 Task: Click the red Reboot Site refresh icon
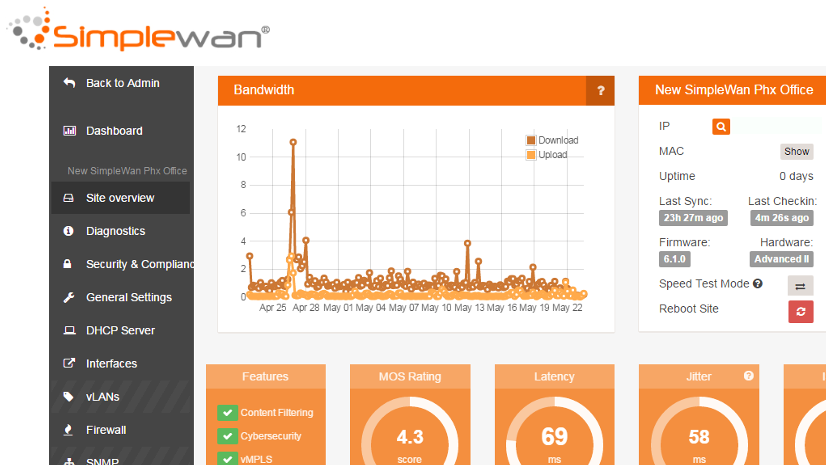click(800, 311)
